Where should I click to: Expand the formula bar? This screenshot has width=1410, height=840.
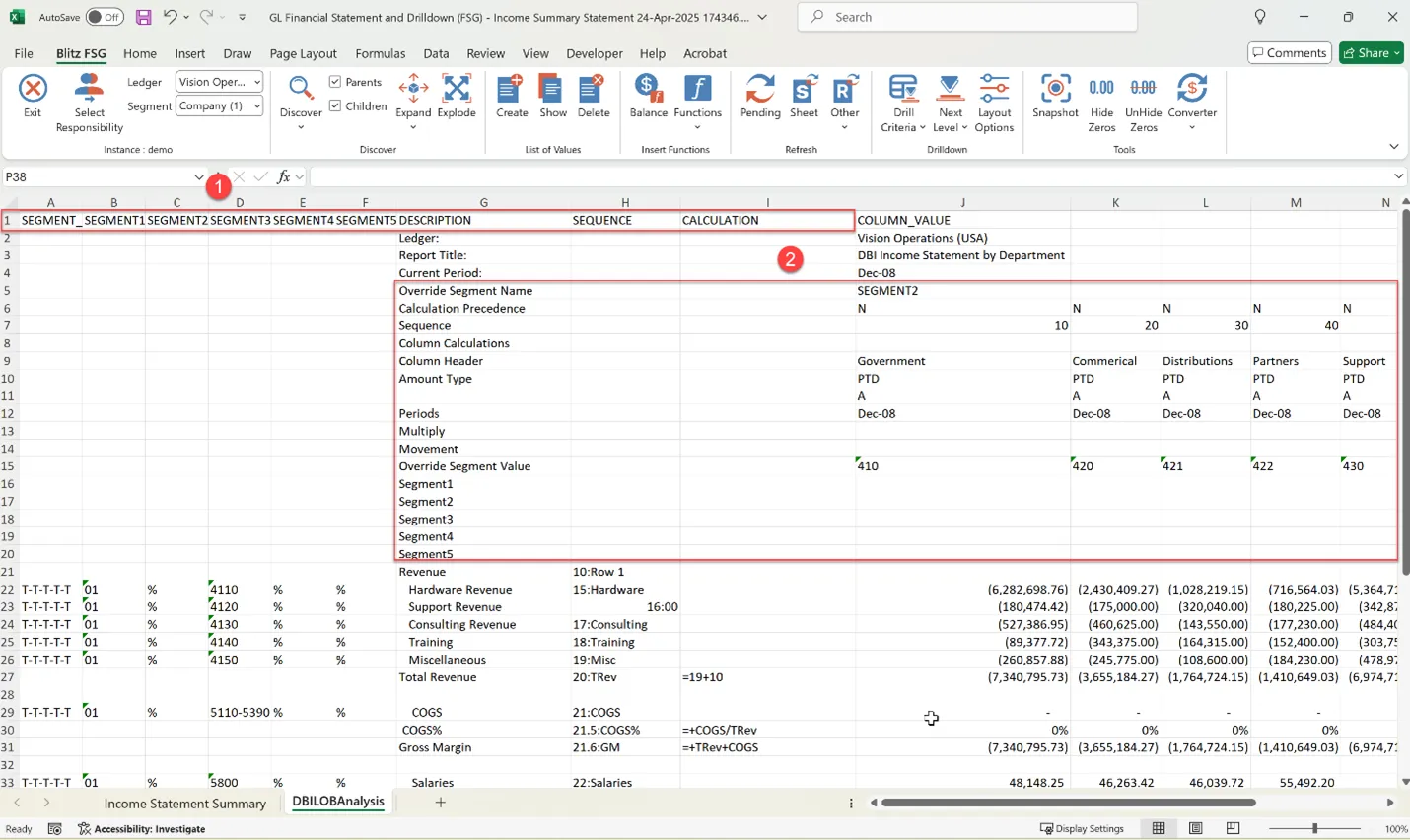1398,176
